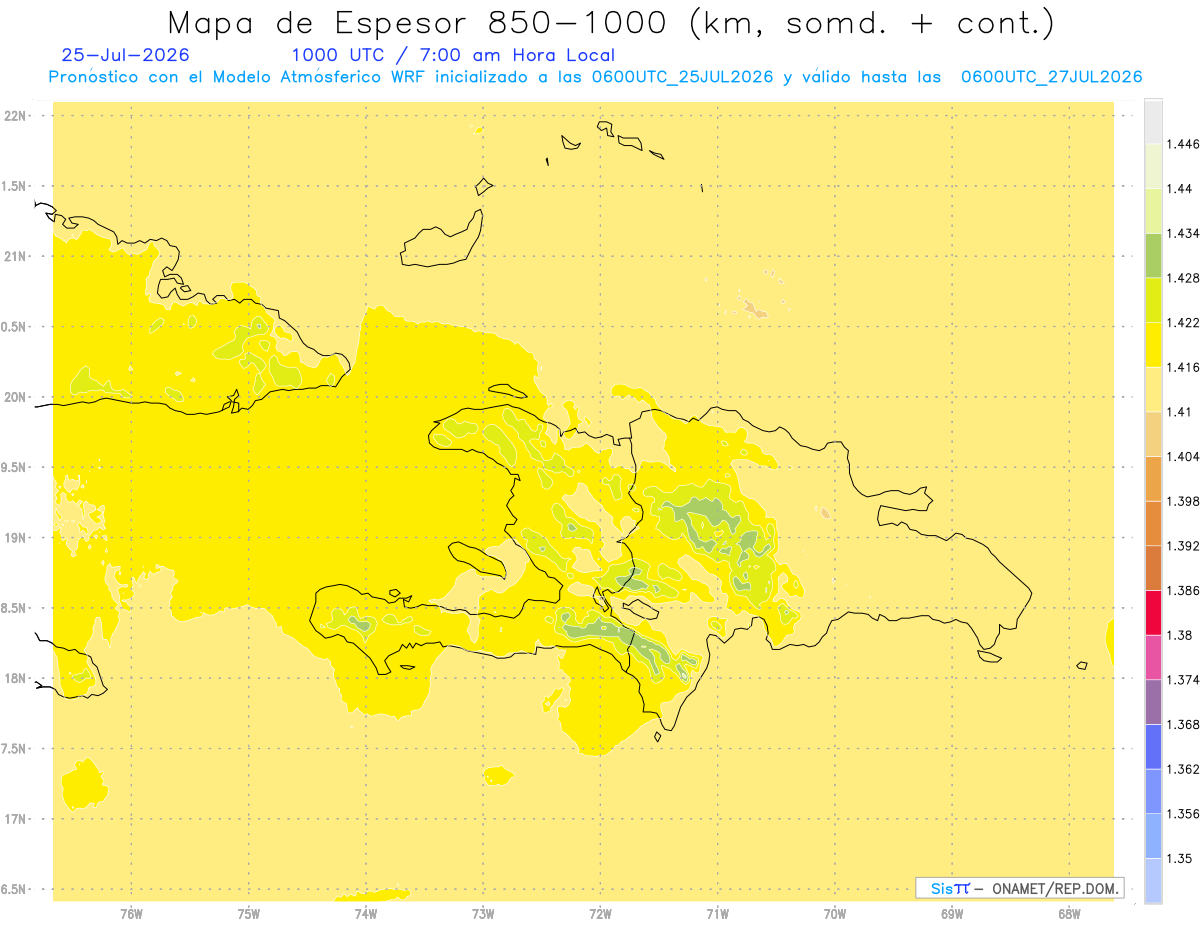Click the legend value "1.398"
Image resolution: width=1200 pixels, height=927 pixels.
point(1184,501)
